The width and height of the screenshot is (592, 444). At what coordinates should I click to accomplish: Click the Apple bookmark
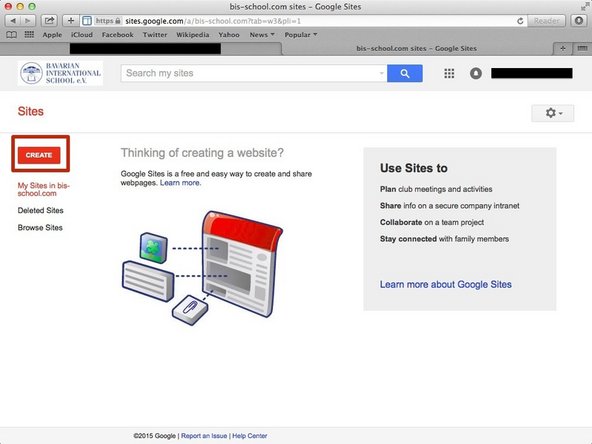click(x=52, y=35)
